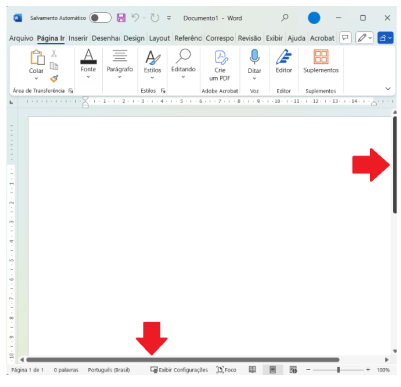401x387 pixels.
Task: Open the Arquivo menu
Action: (x=21, y=38)
